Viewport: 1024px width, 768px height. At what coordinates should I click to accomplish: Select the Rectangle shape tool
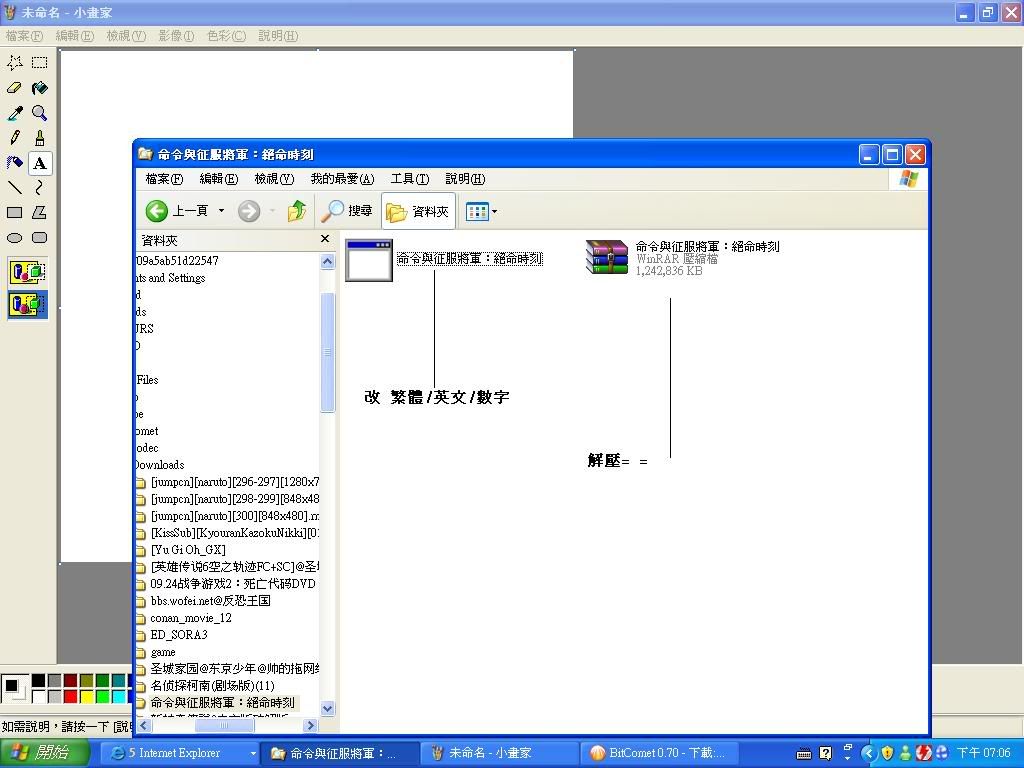click(x=15, y=212)
